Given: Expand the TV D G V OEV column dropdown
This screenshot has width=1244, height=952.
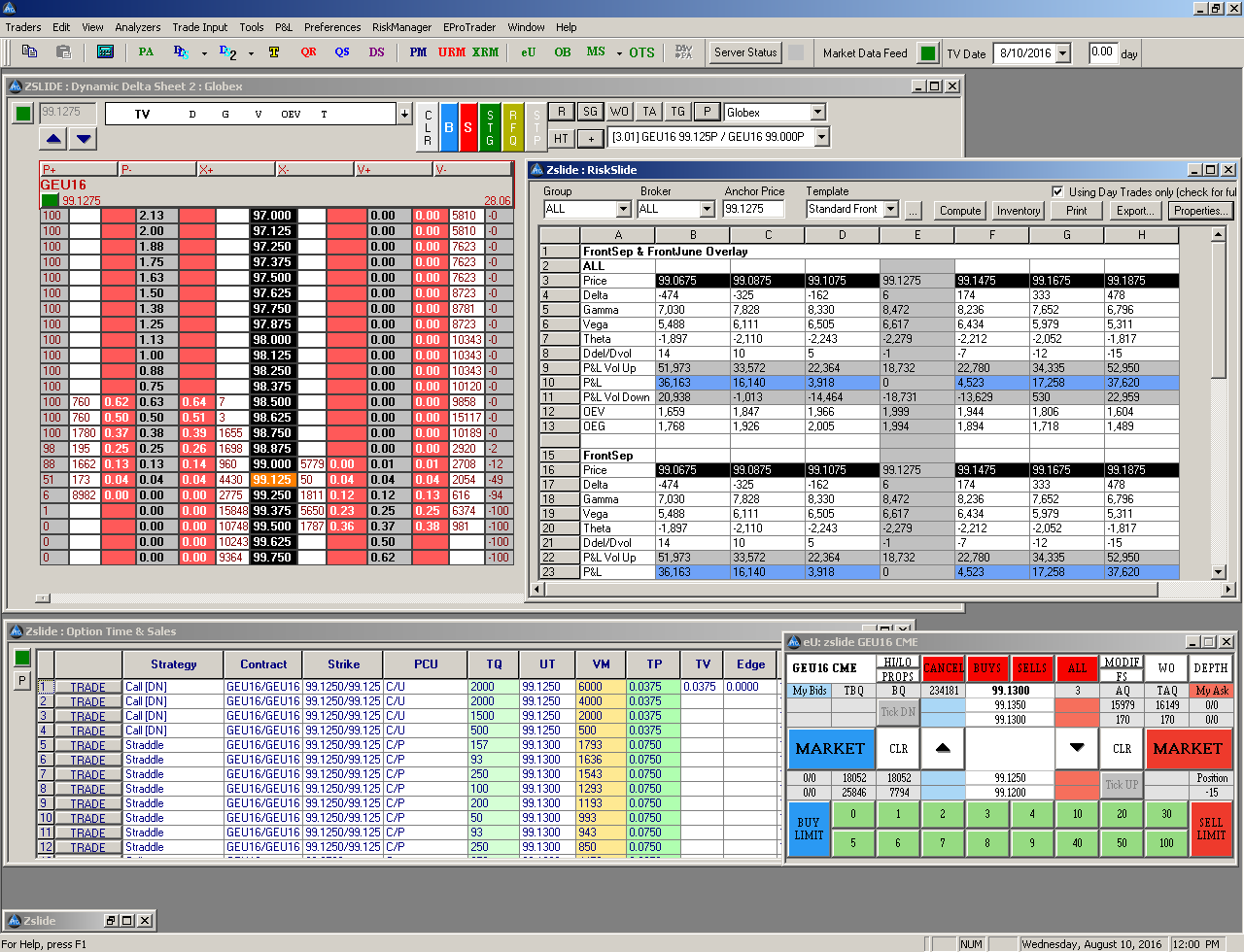Looking at the screenshot, I should pos(404,115).
